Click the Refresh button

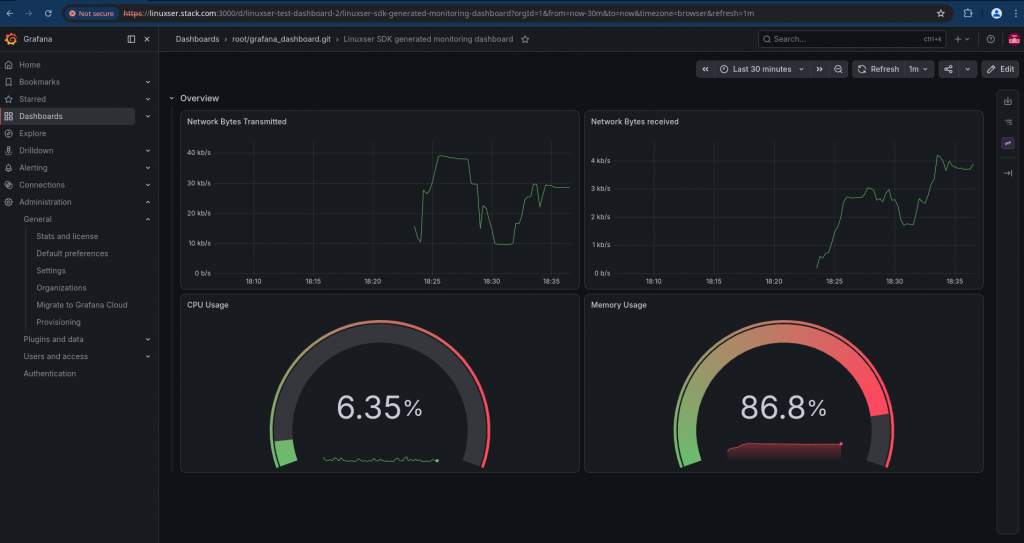pyautogui.click(x=879, y=69)
